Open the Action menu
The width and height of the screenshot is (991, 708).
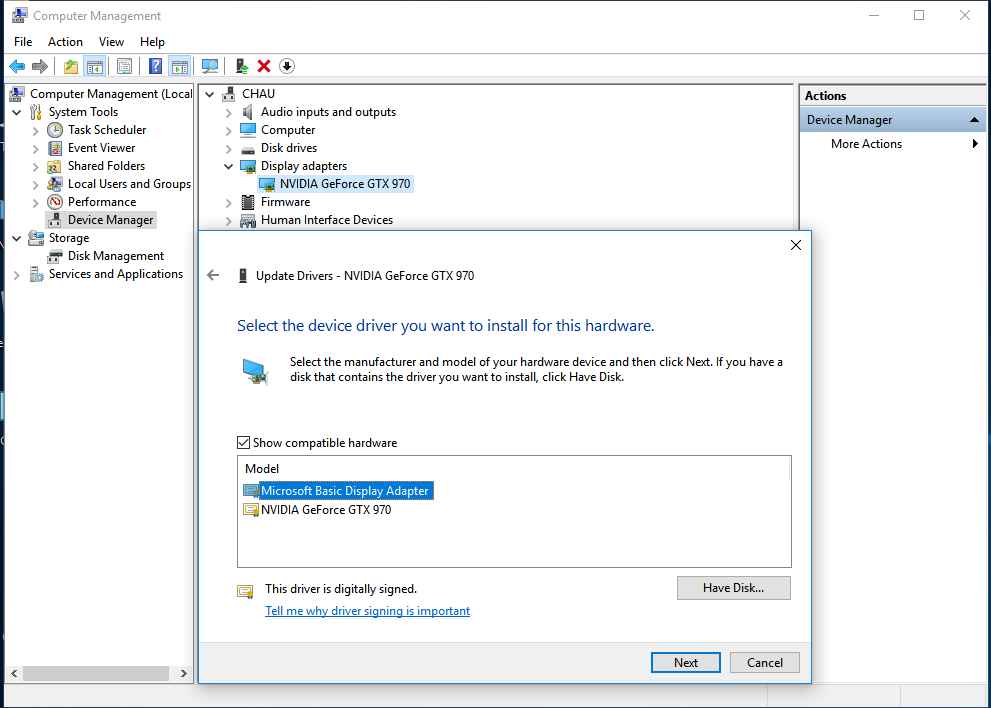point(65,42)
